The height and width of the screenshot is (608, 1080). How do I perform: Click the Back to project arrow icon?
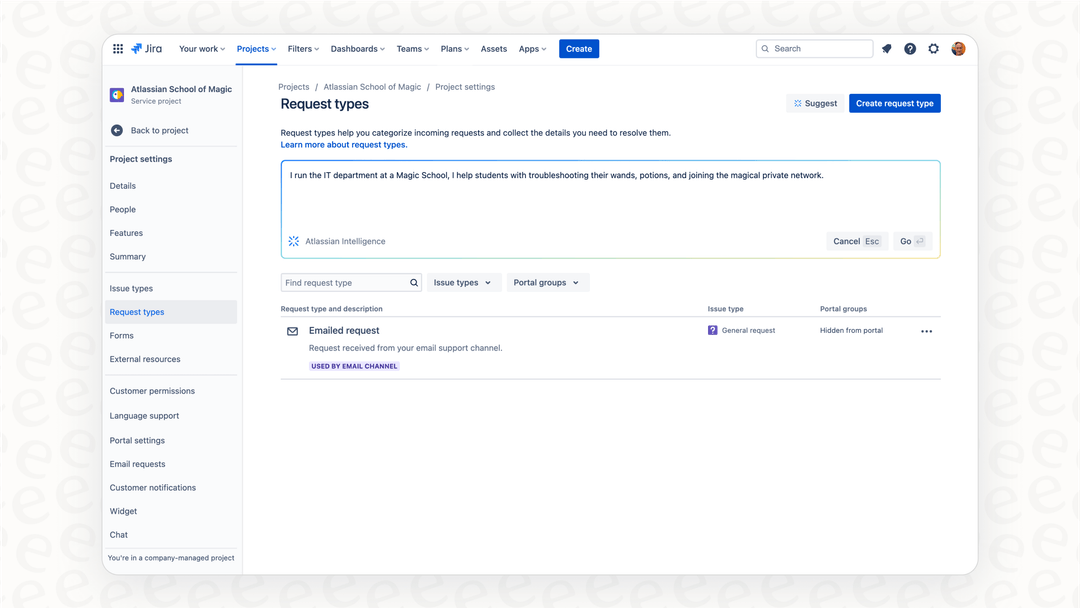pyautogui.click(x=118, y=130)
